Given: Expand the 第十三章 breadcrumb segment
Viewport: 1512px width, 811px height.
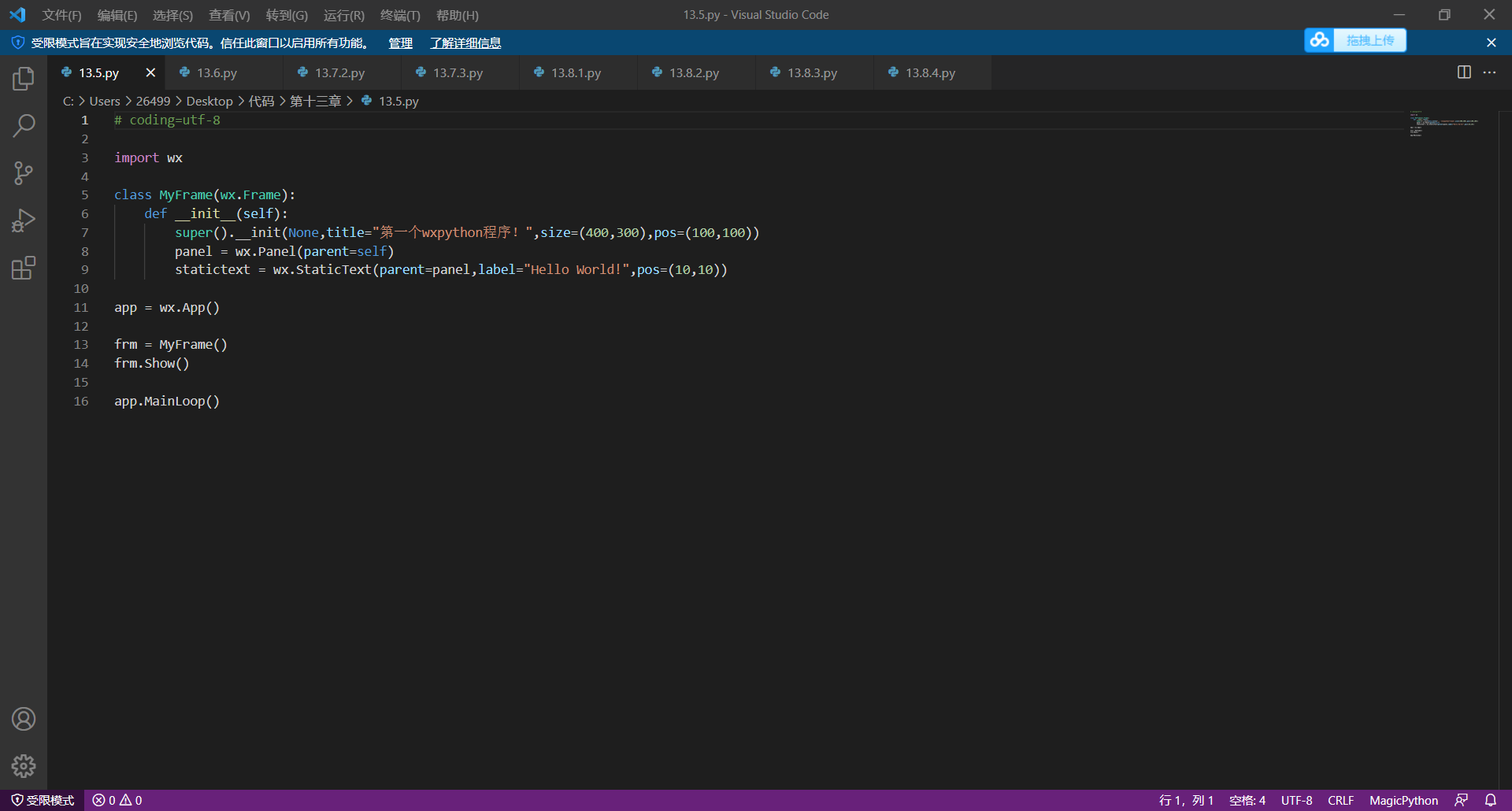Looking at the screenshot, I should point(315,101).
